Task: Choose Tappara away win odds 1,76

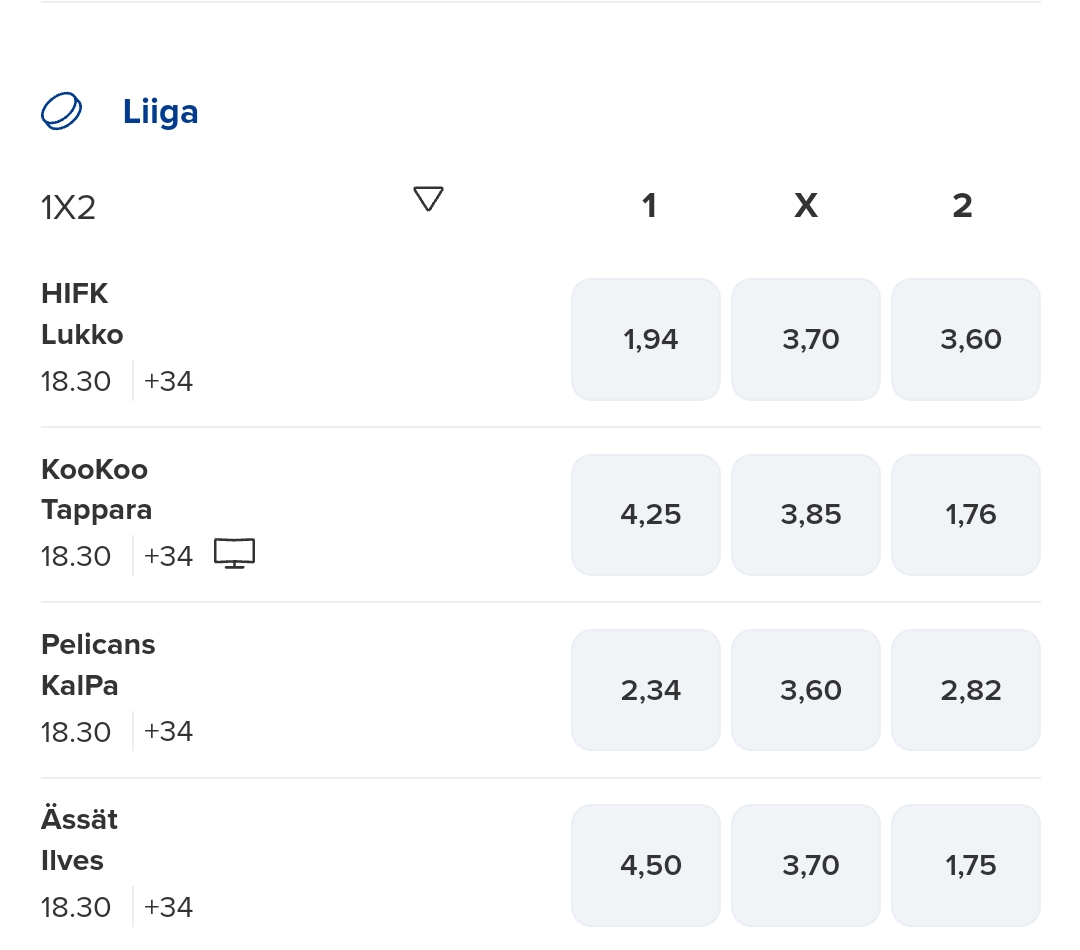Action: pos(966,515)
